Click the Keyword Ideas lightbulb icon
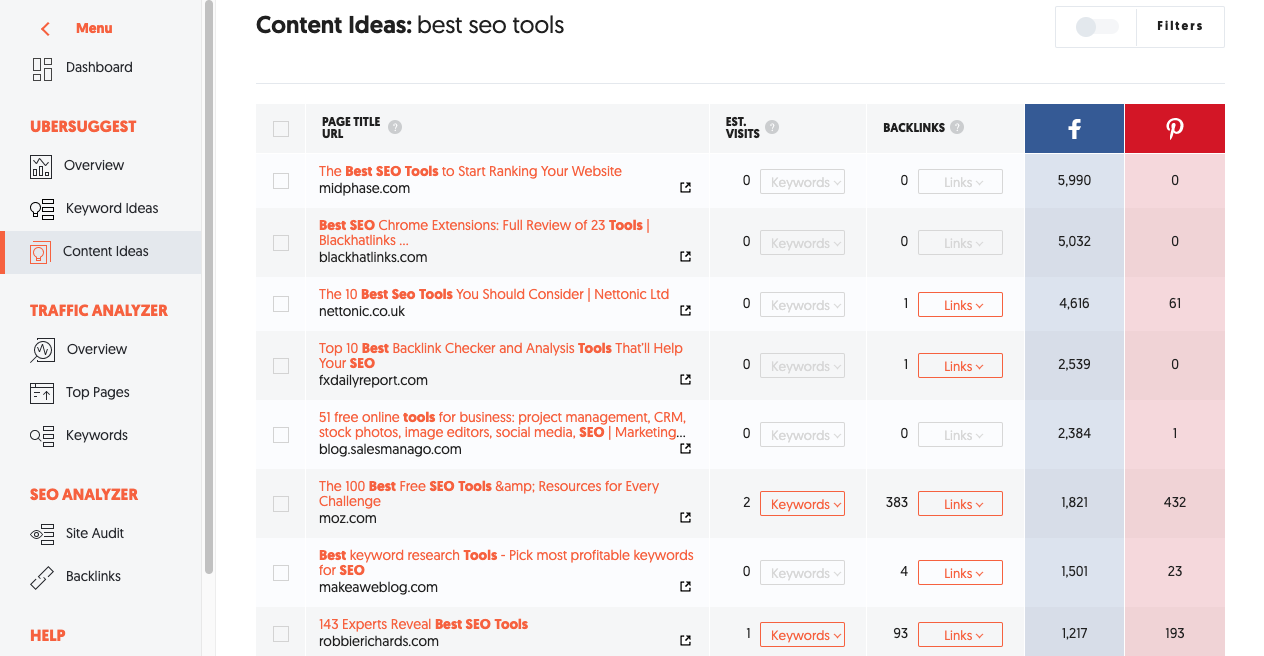Image resolution: width=1264 pixels, height=656 pixels. coord(42,209)
